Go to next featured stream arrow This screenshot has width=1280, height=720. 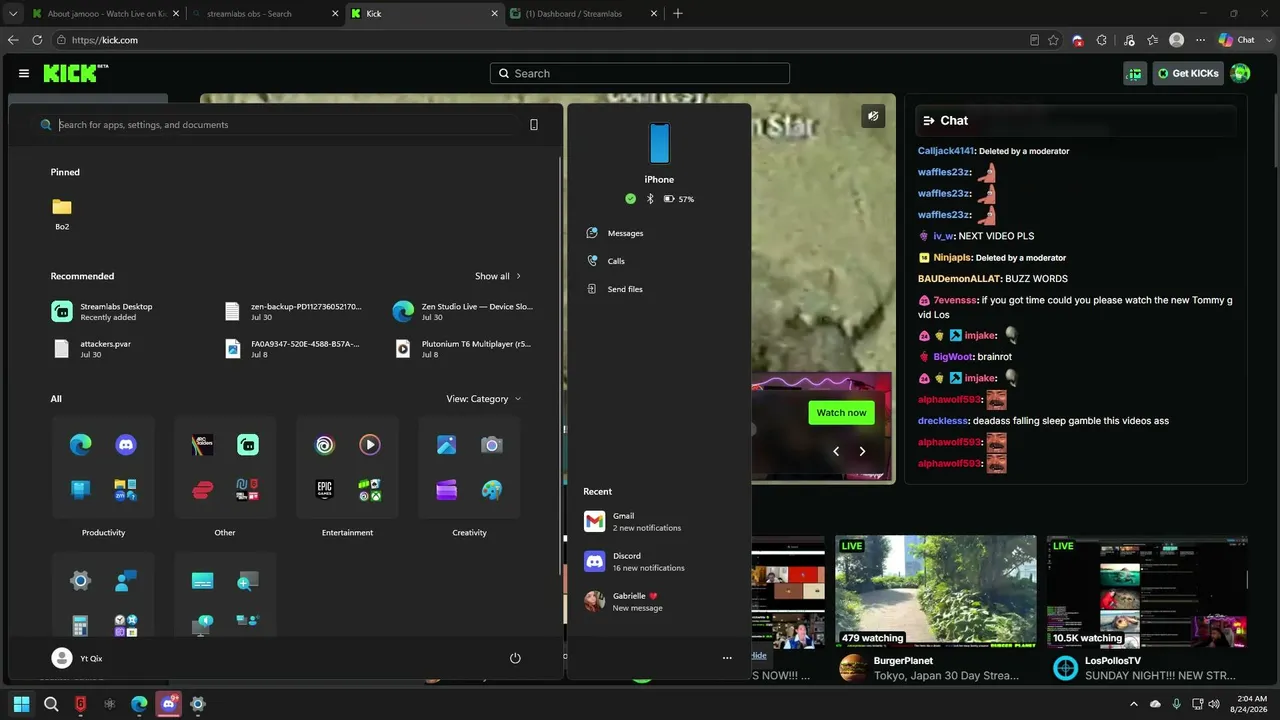[862, 451]
